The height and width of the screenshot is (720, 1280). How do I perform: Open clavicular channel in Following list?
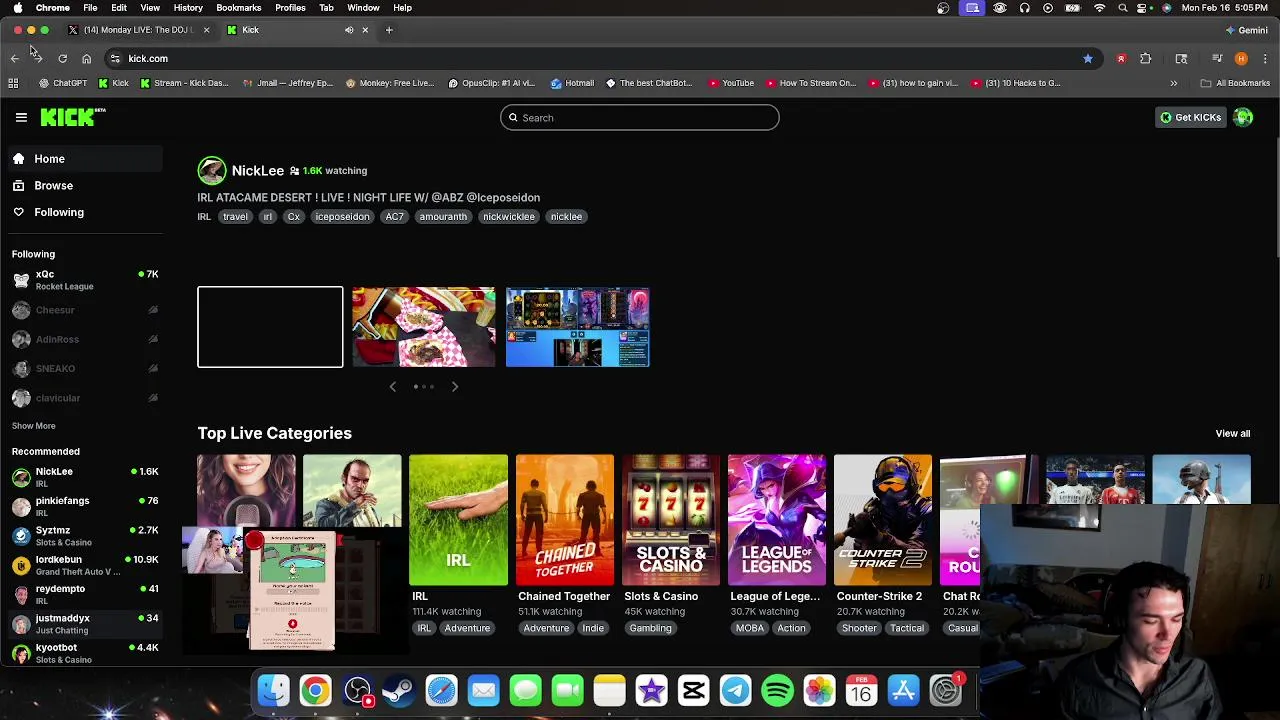pos(83,398)
